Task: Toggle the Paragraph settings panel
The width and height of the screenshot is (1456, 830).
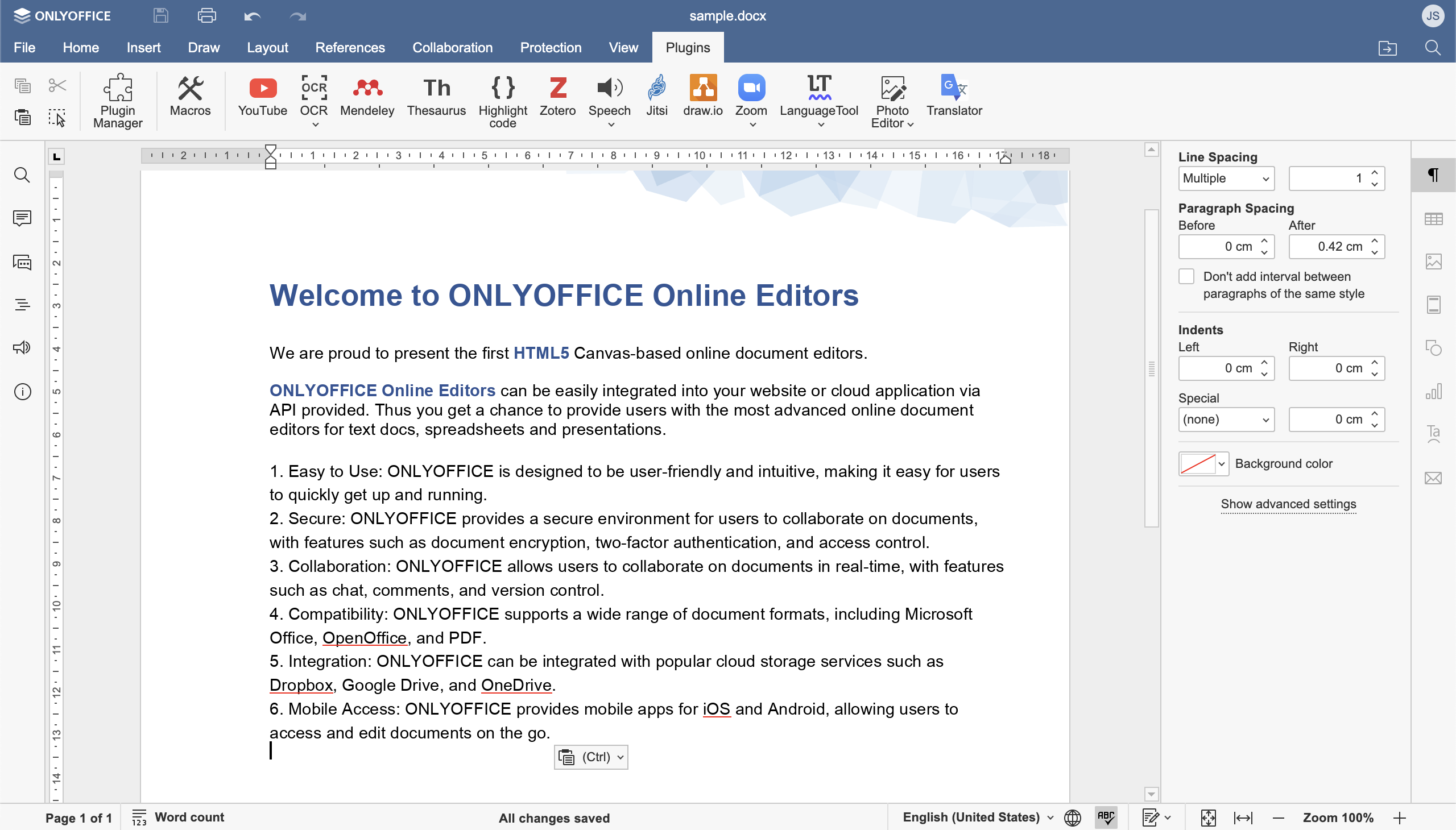Action: pos(1433,175)
